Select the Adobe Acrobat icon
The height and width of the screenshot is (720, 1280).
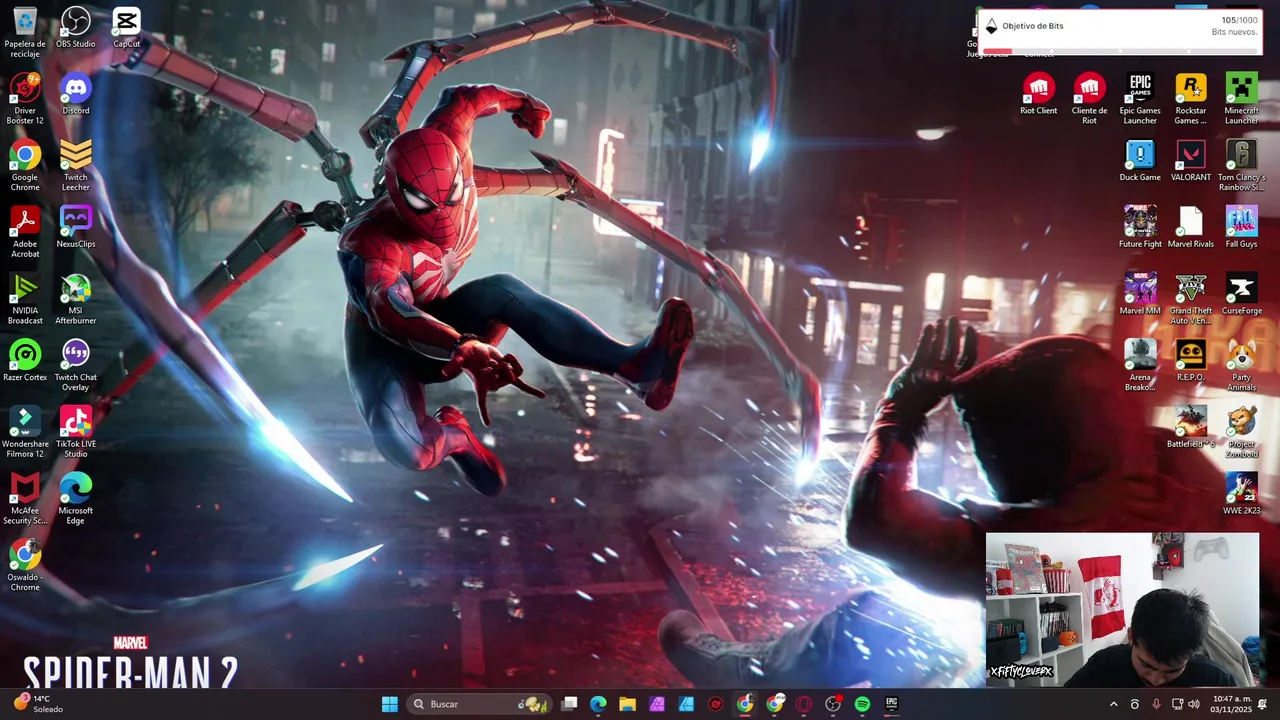pos(25,232)
